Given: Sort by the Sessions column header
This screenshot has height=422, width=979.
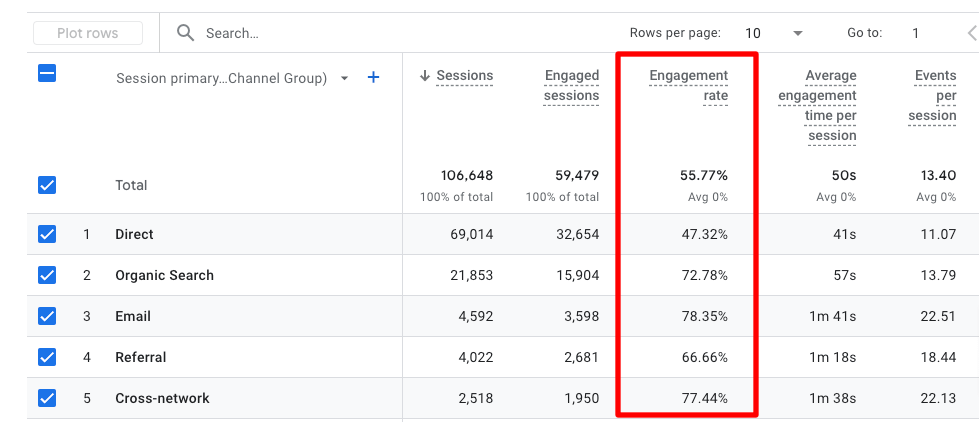Looking at the screenshot, I should (x=465, y=76).
